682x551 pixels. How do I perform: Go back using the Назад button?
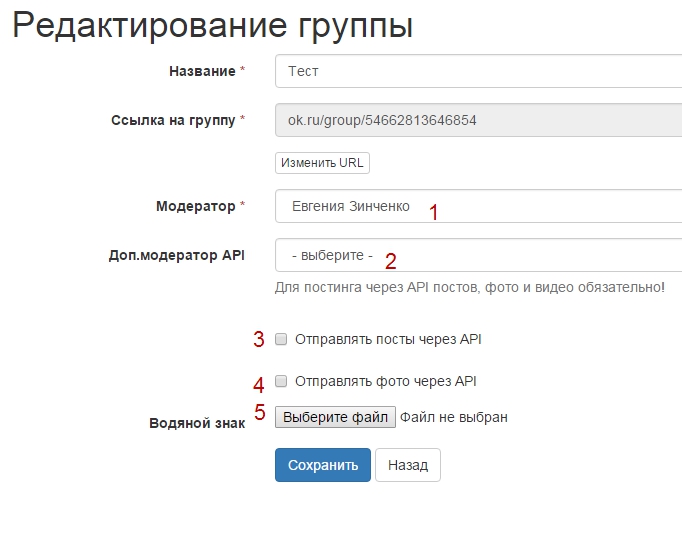(x=408, y=465)
